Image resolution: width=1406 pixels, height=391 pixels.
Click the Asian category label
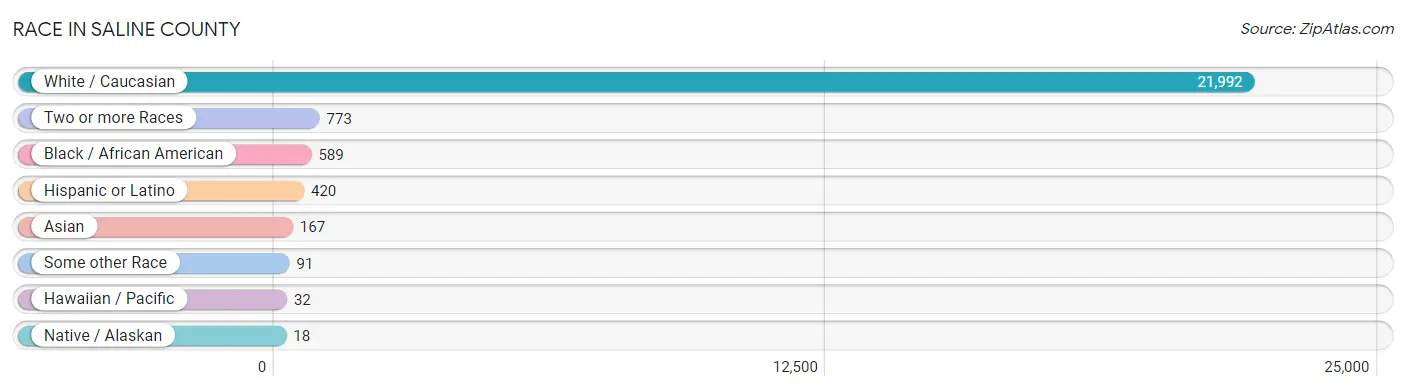pyautogui.click(x=64, y=227)
